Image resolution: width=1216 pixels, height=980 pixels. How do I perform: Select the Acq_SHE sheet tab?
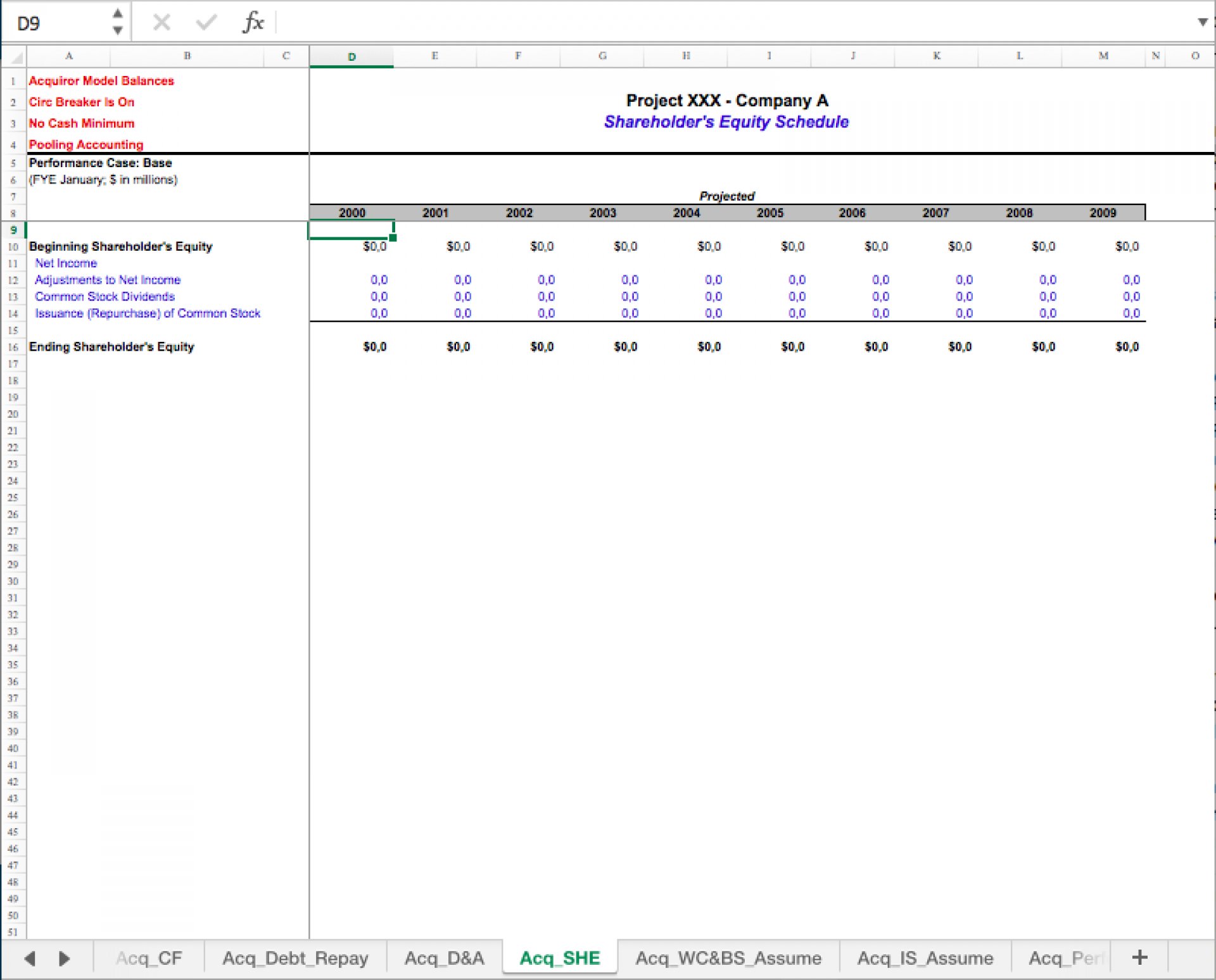[560, 958]
